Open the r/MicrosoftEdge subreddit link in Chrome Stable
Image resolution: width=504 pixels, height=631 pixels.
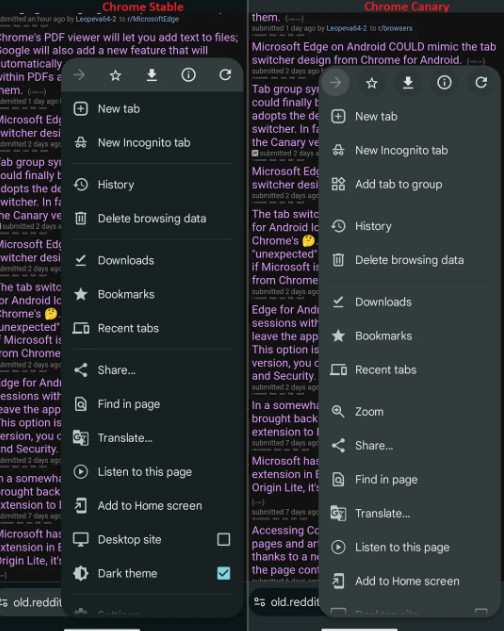[153, 19]
